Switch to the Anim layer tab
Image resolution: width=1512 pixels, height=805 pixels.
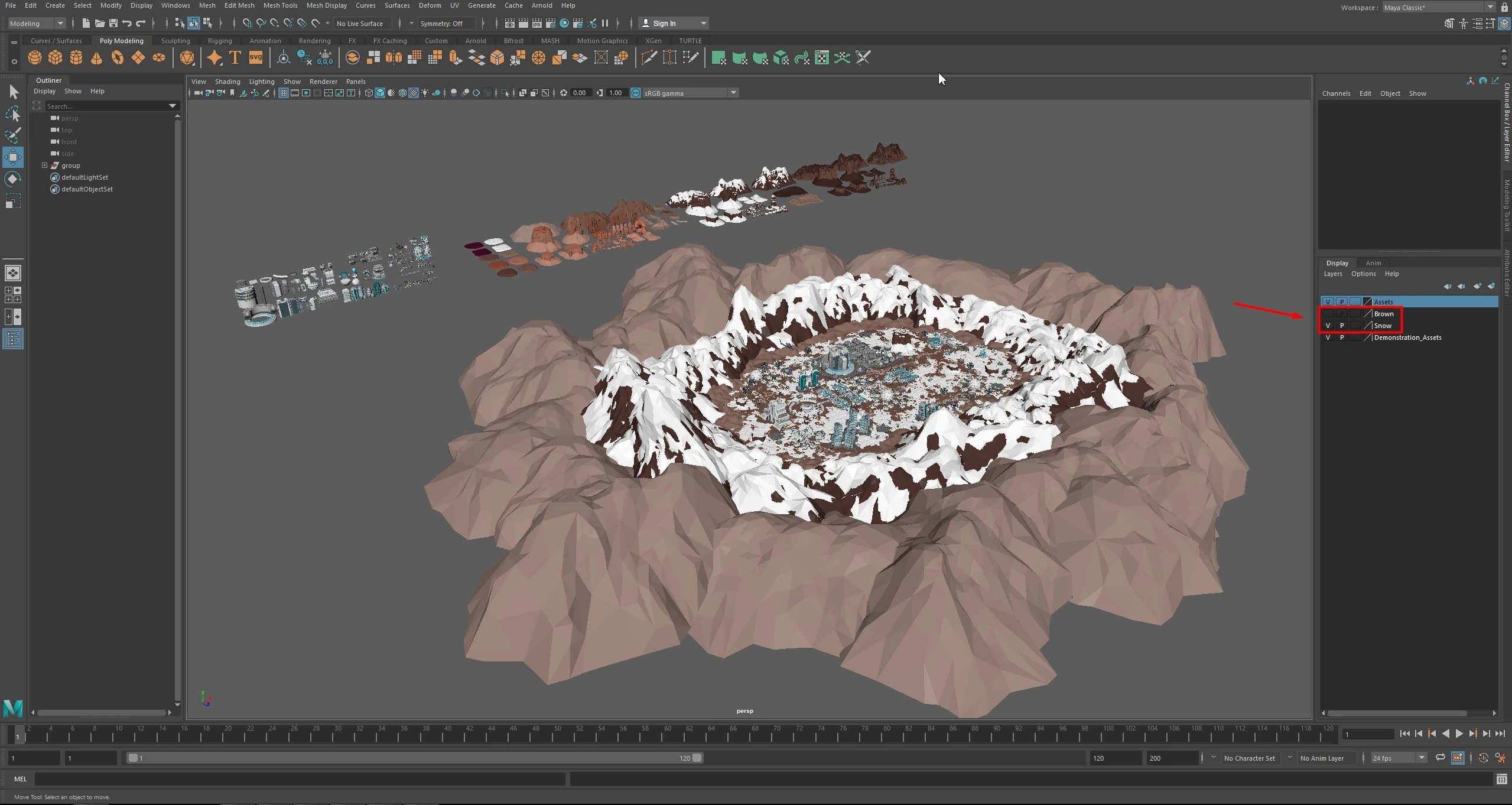(x=1373, y=263)
